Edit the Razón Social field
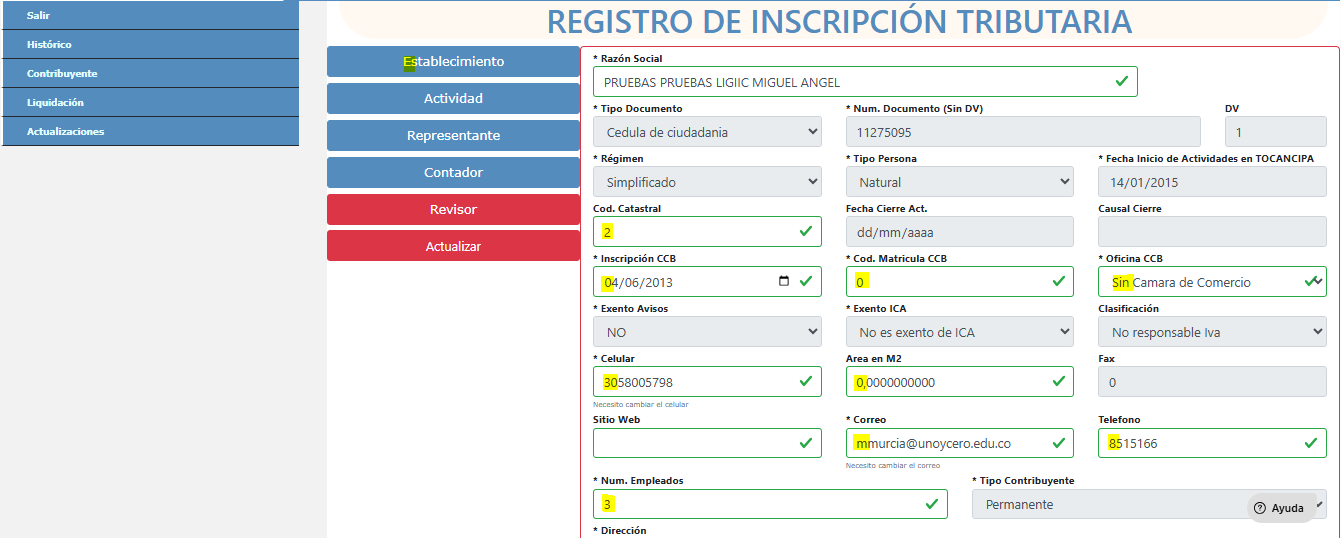The height and width of the screenshot is (538, 1341). [x=865, y=82]
